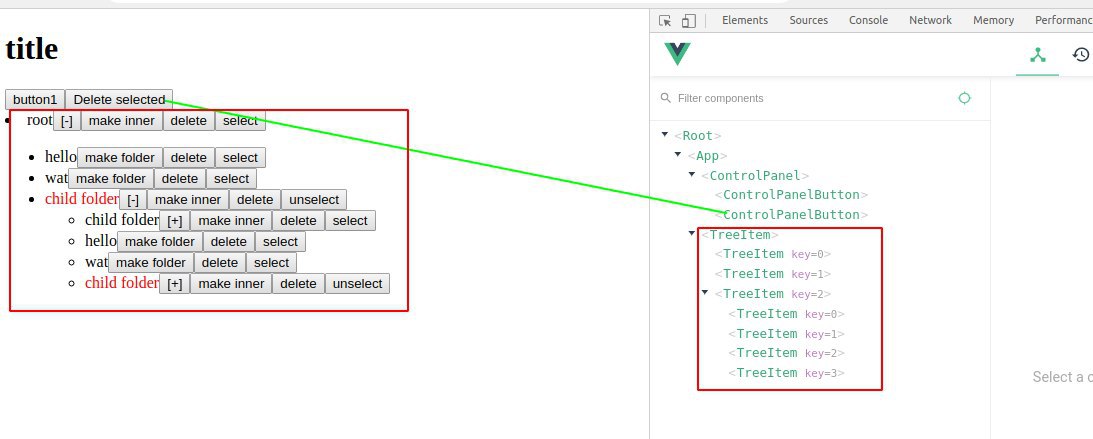Make folder from nested wat item
1093x439 pixels.
pos(151,263)
